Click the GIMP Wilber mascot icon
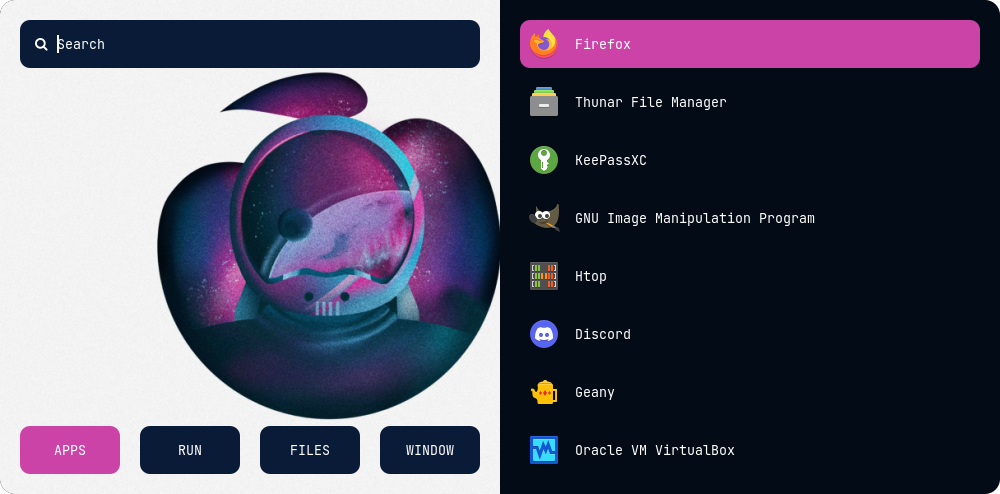 click(x=544, y=218)
